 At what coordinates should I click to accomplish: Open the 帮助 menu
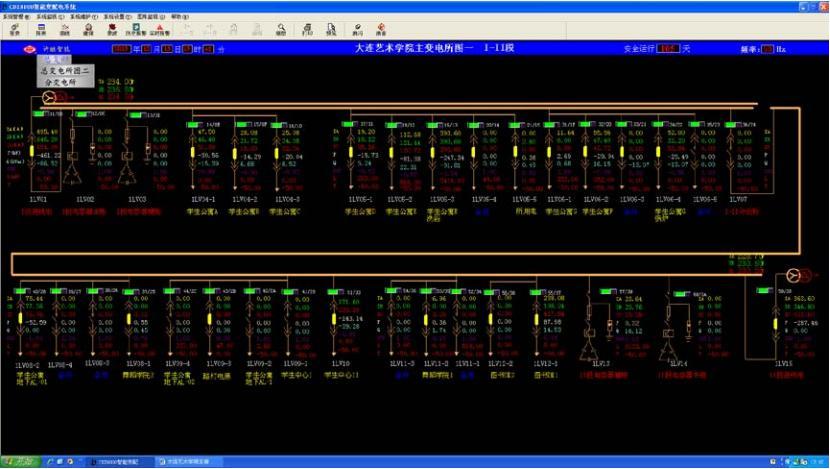tap(179, 17)
